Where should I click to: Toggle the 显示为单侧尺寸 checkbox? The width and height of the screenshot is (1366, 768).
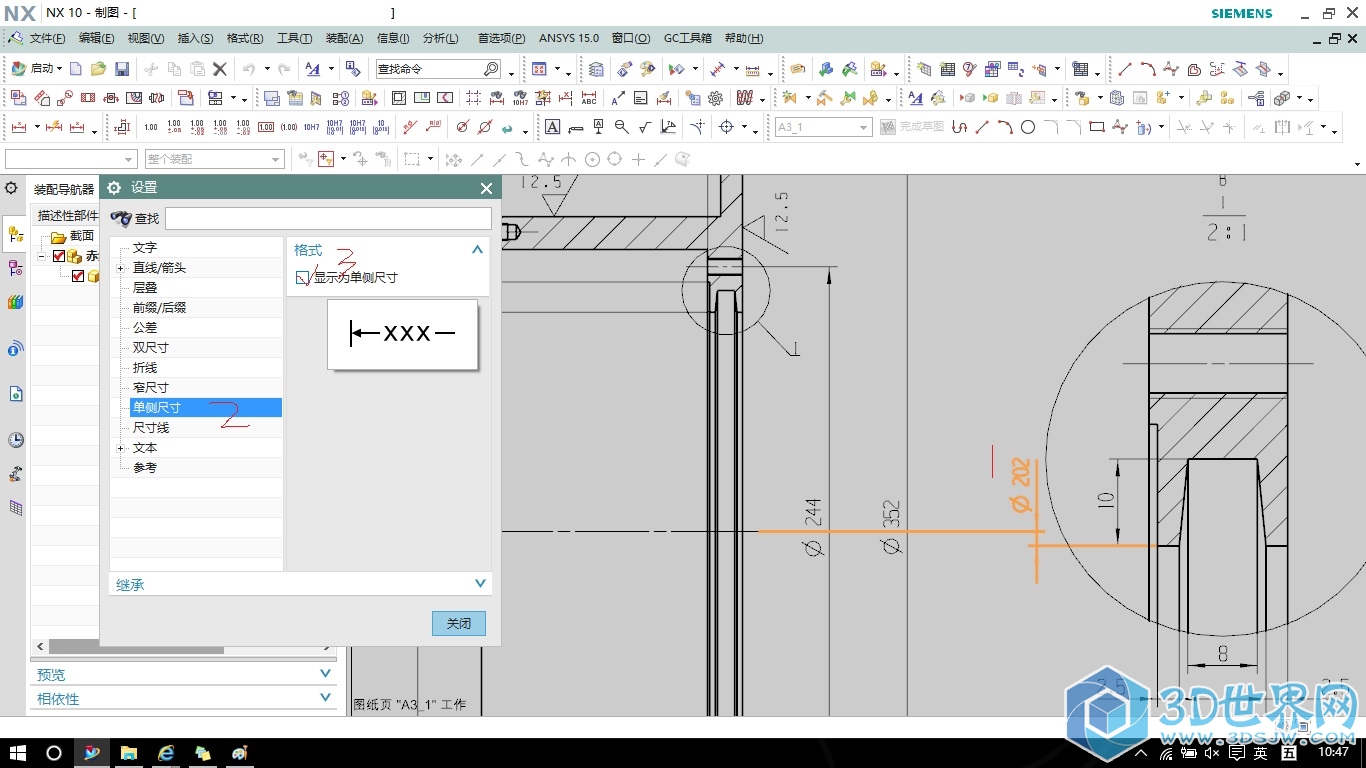(x=303, y=278)
